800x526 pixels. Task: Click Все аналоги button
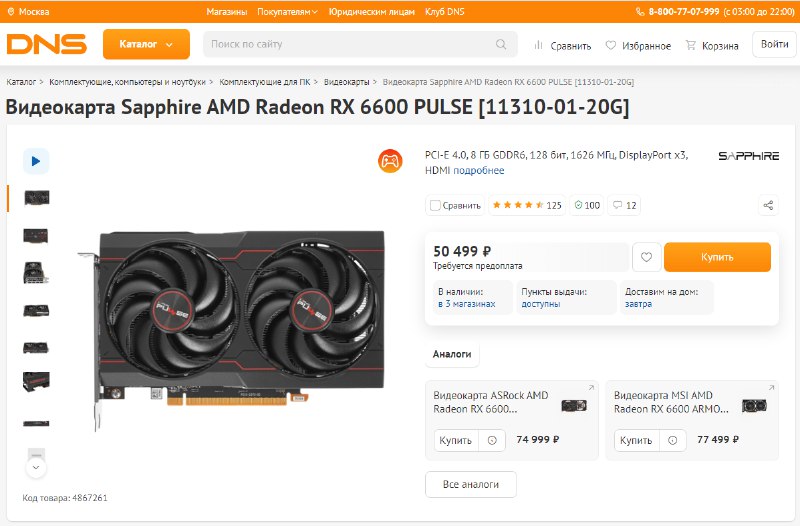click(x=471, y=484)
